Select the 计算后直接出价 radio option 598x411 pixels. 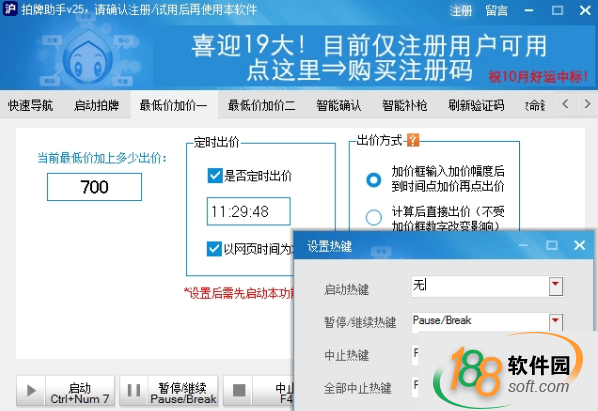click(373, 217)
